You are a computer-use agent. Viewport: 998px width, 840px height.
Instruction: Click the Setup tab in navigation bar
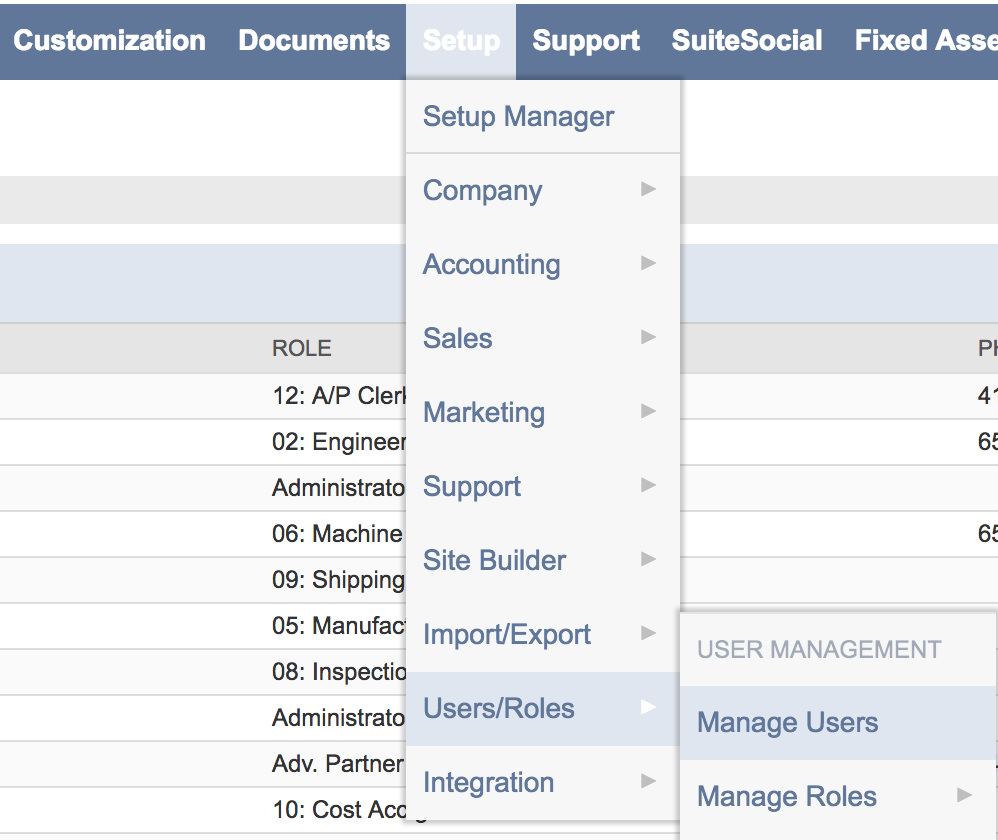click(461, 40)
